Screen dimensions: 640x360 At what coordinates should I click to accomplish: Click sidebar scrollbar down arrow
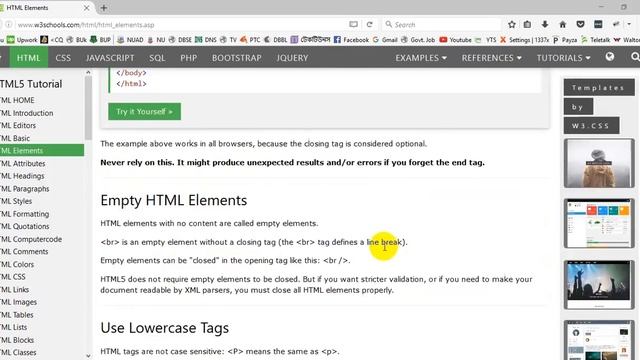pyautogui.click(x=88, y=356)
